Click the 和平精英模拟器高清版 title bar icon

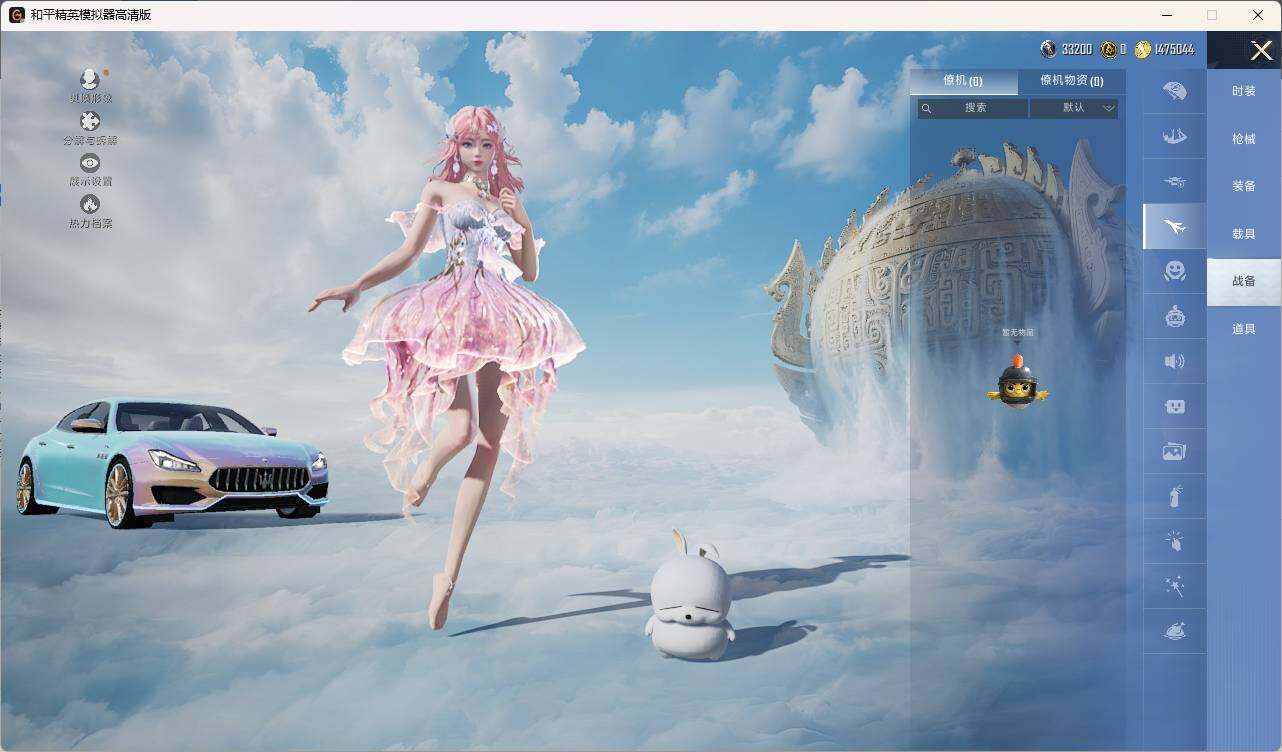(17, 15)
